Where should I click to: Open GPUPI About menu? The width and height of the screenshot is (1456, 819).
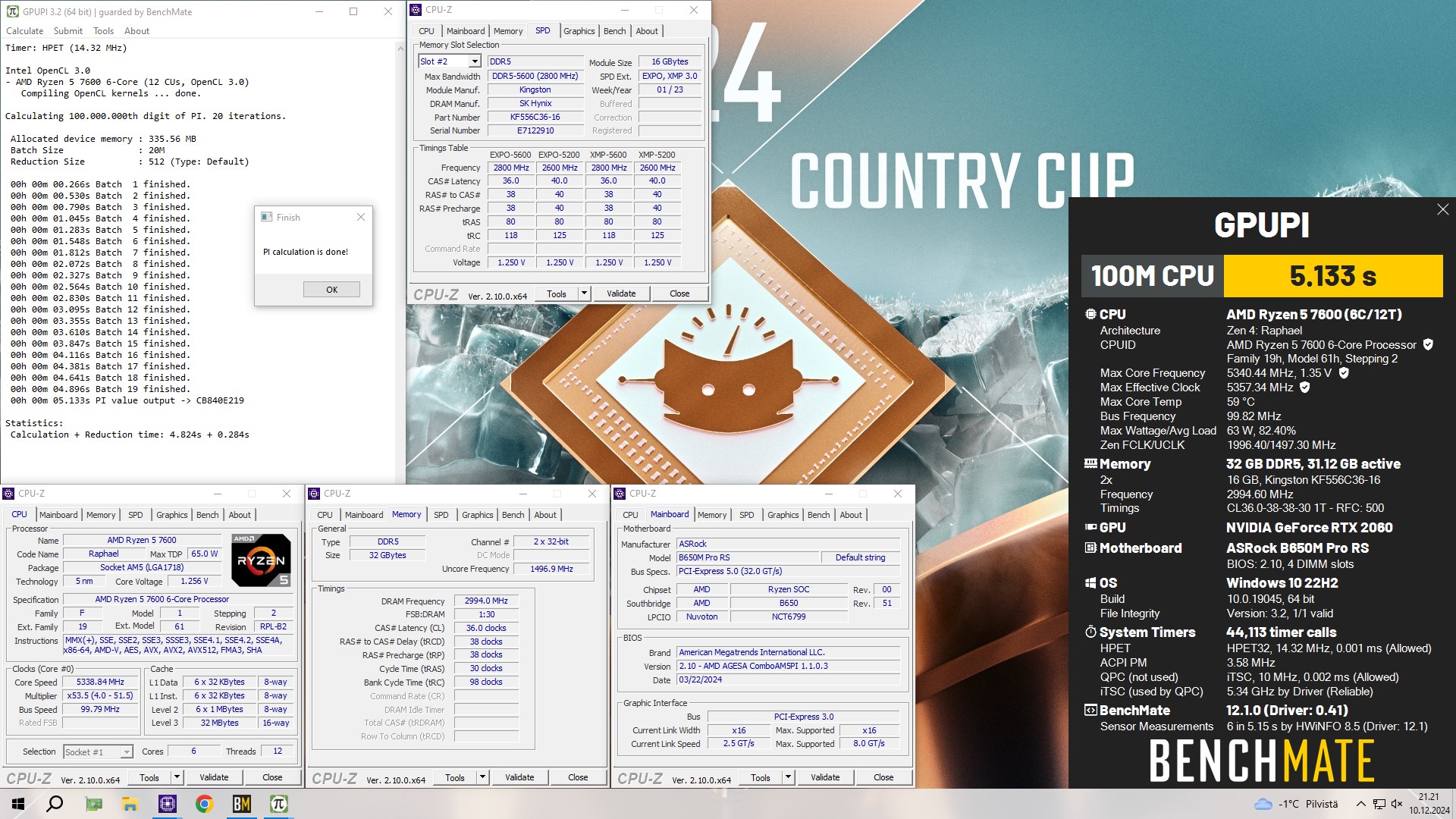(136, 31)
